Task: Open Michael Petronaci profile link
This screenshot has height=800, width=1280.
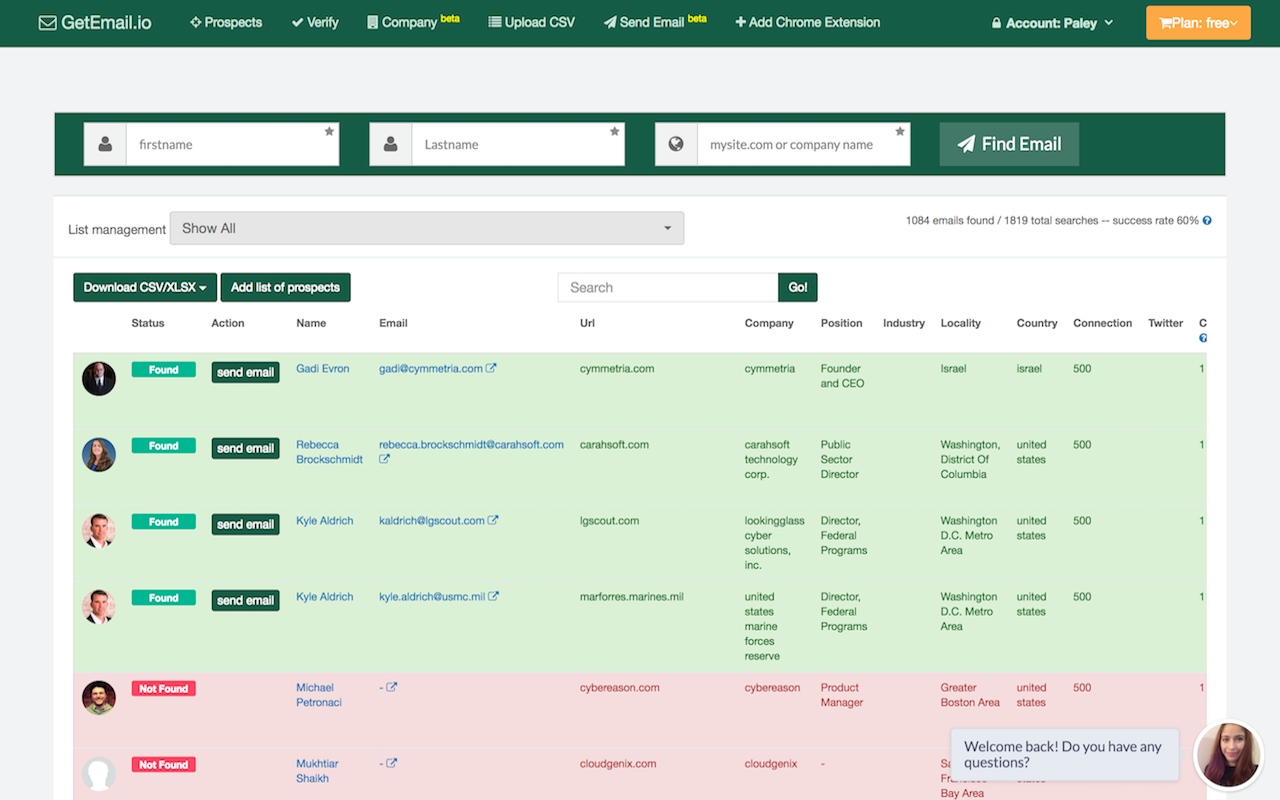Action: point(319,695)
